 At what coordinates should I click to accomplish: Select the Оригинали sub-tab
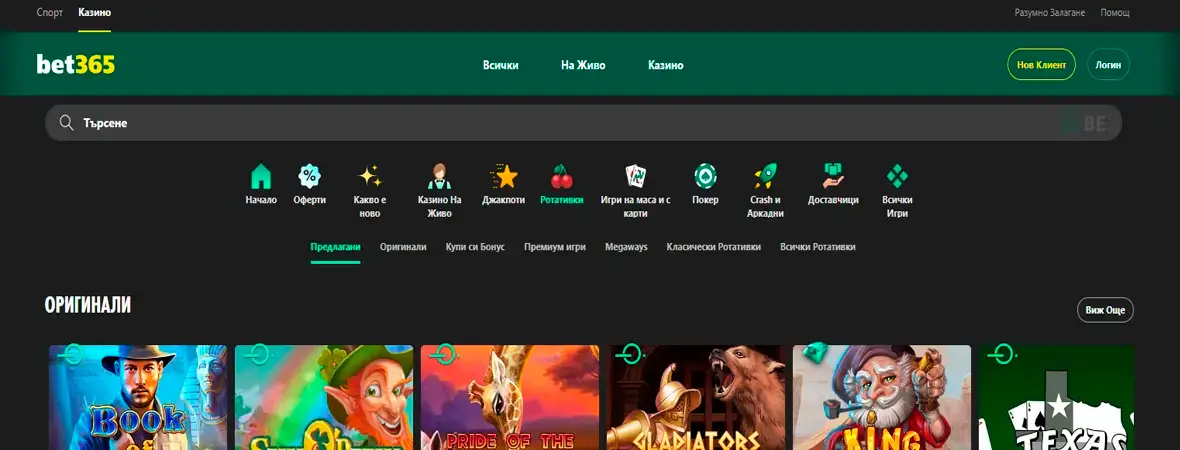click(403, 247)
